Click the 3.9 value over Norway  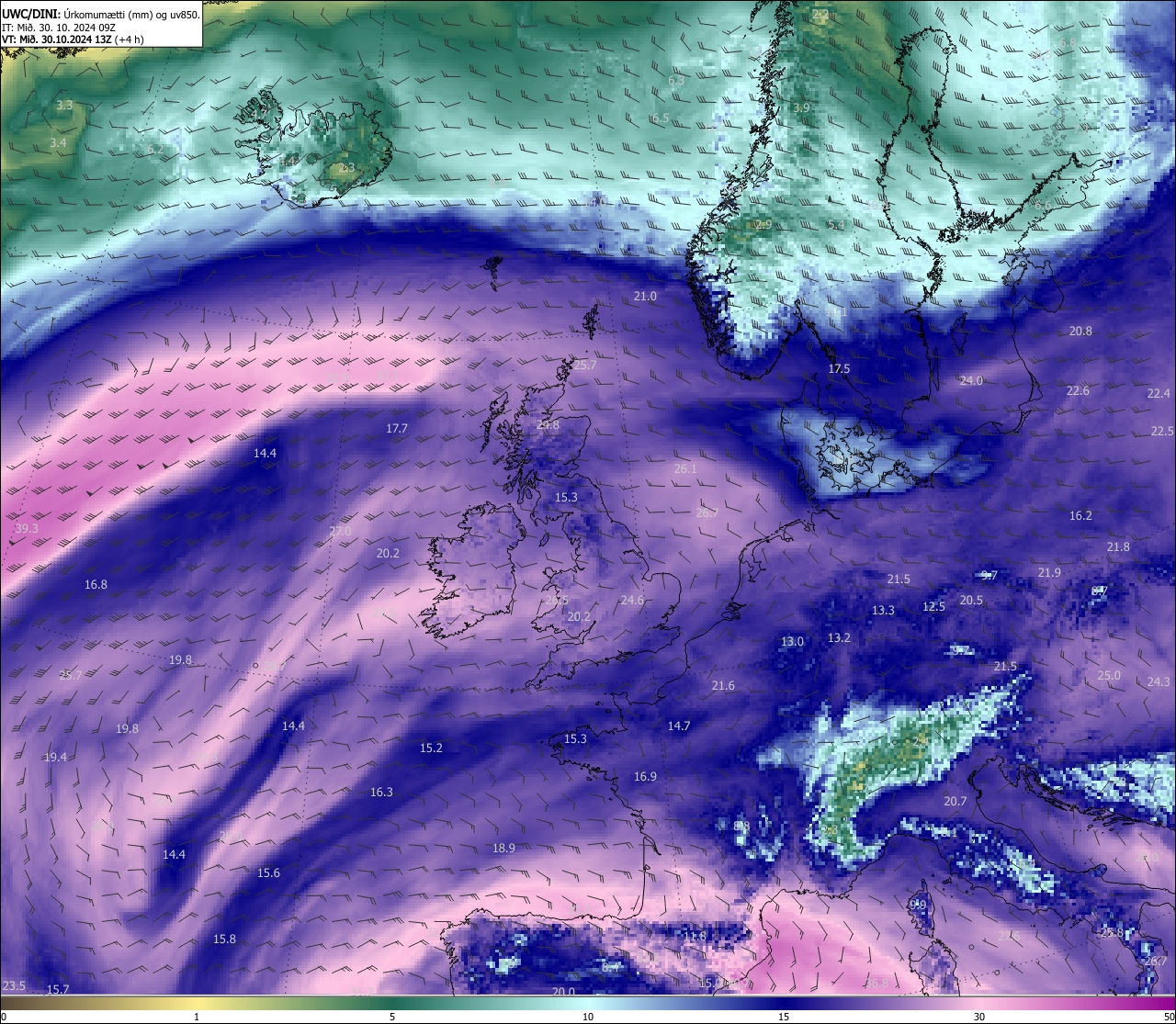pyautogui.click(x=801, y=107)
